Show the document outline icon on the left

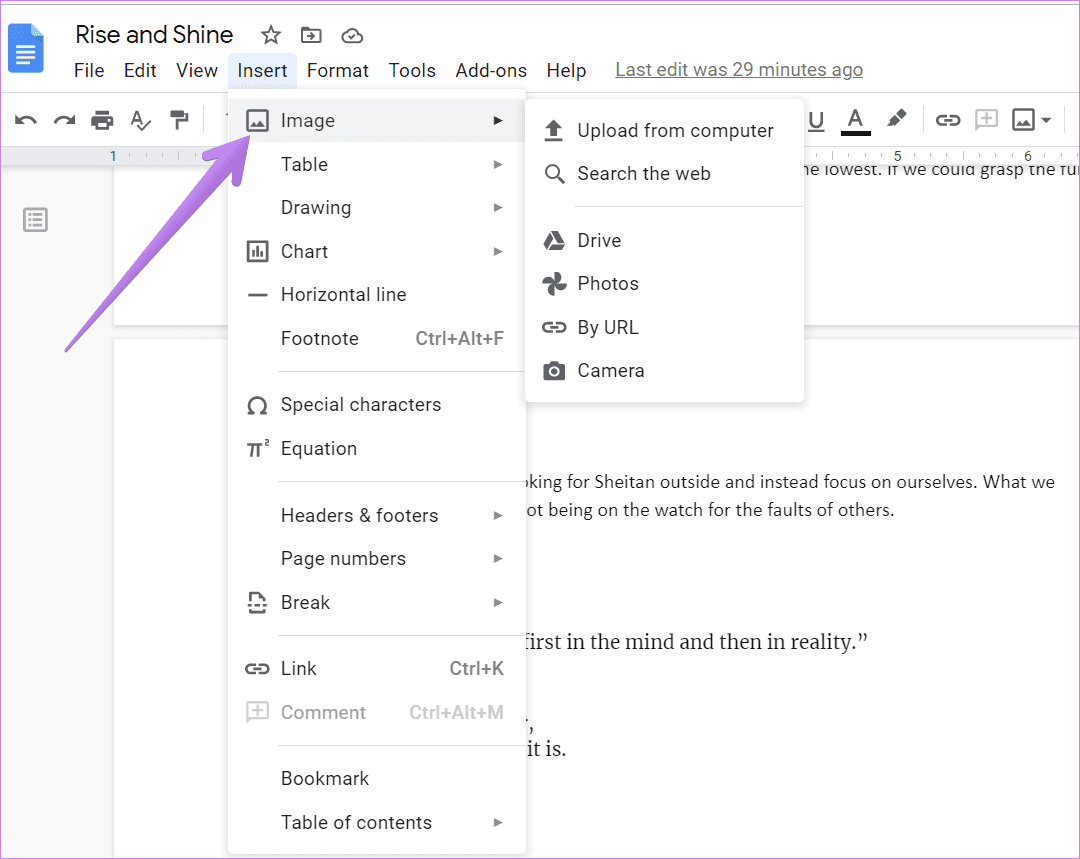coord(35,219)
